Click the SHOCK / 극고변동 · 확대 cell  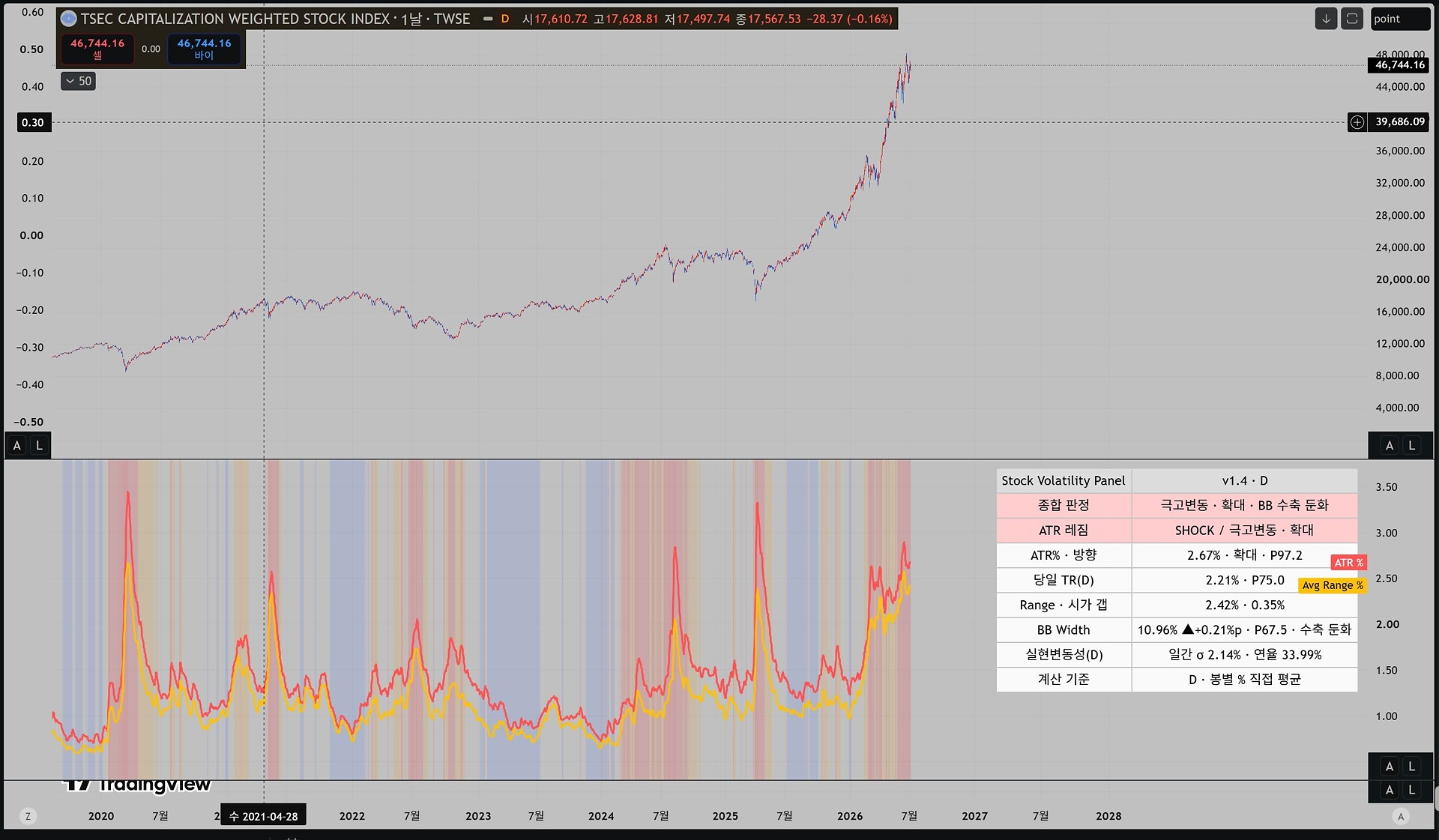1244,531
